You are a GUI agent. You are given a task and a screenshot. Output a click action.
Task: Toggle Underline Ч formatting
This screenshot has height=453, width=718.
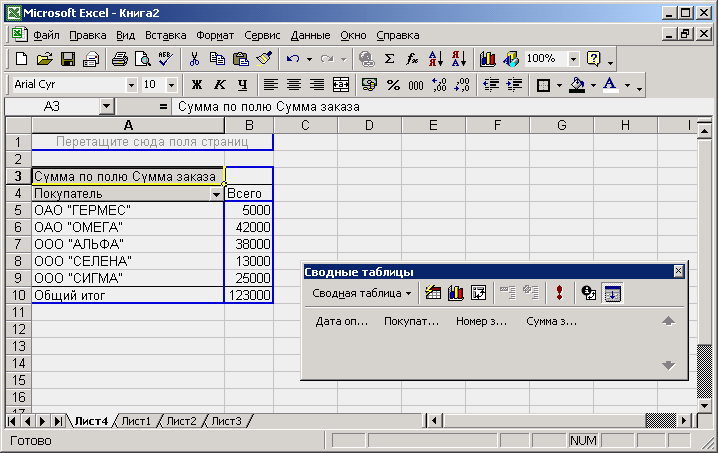tap(243, 85)
